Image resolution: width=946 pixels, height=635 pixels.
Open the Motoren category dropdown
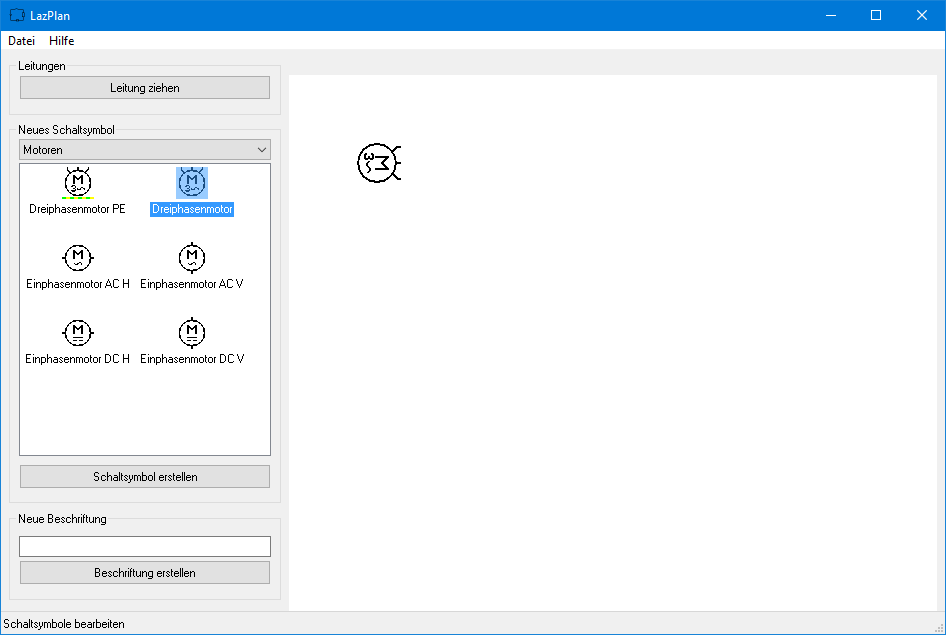coord(136,150)
